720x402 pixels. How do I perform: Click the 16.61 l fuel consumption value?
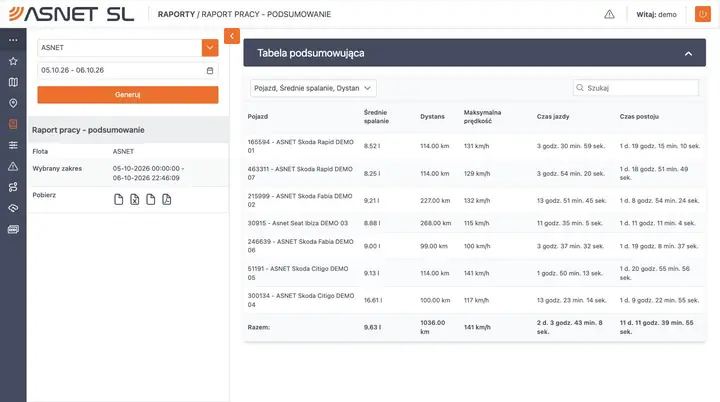pyautogui.click(x=373, y=300)
